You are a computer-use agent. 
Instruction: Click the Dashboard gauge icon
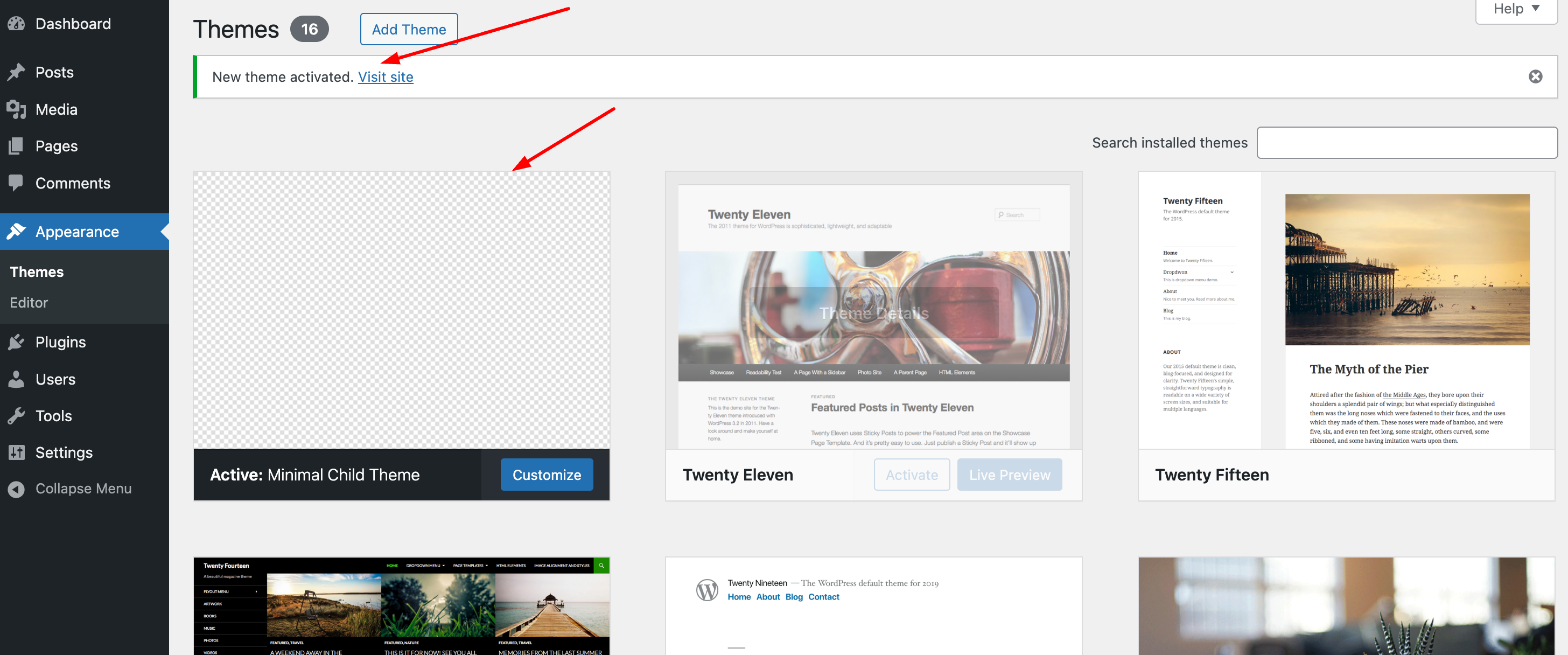[x=17, y=24]
